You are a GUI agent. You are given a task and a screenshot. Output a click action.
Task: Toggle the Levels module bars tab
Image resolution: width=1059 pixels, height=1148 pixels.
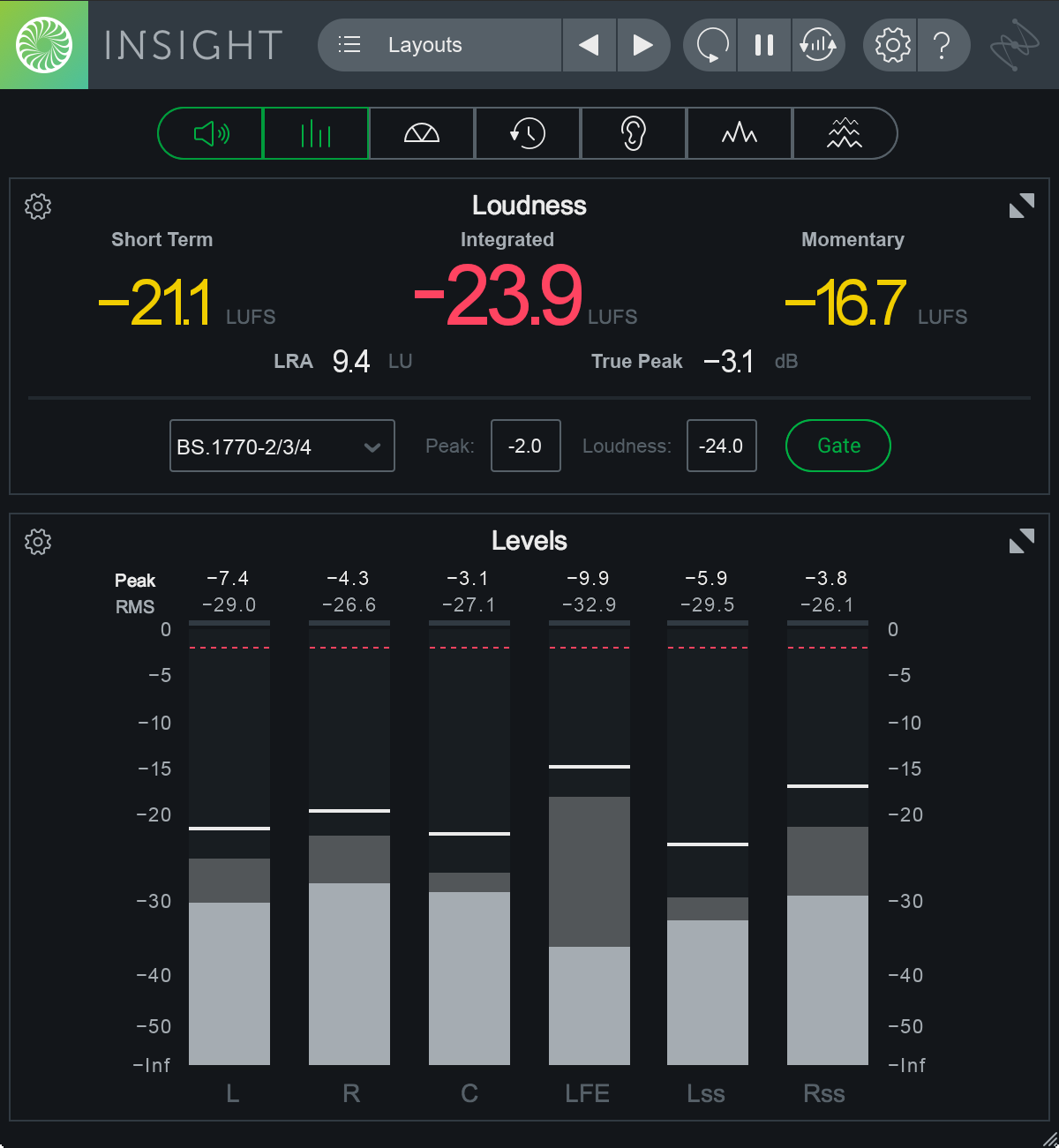(x=316, y=134)
